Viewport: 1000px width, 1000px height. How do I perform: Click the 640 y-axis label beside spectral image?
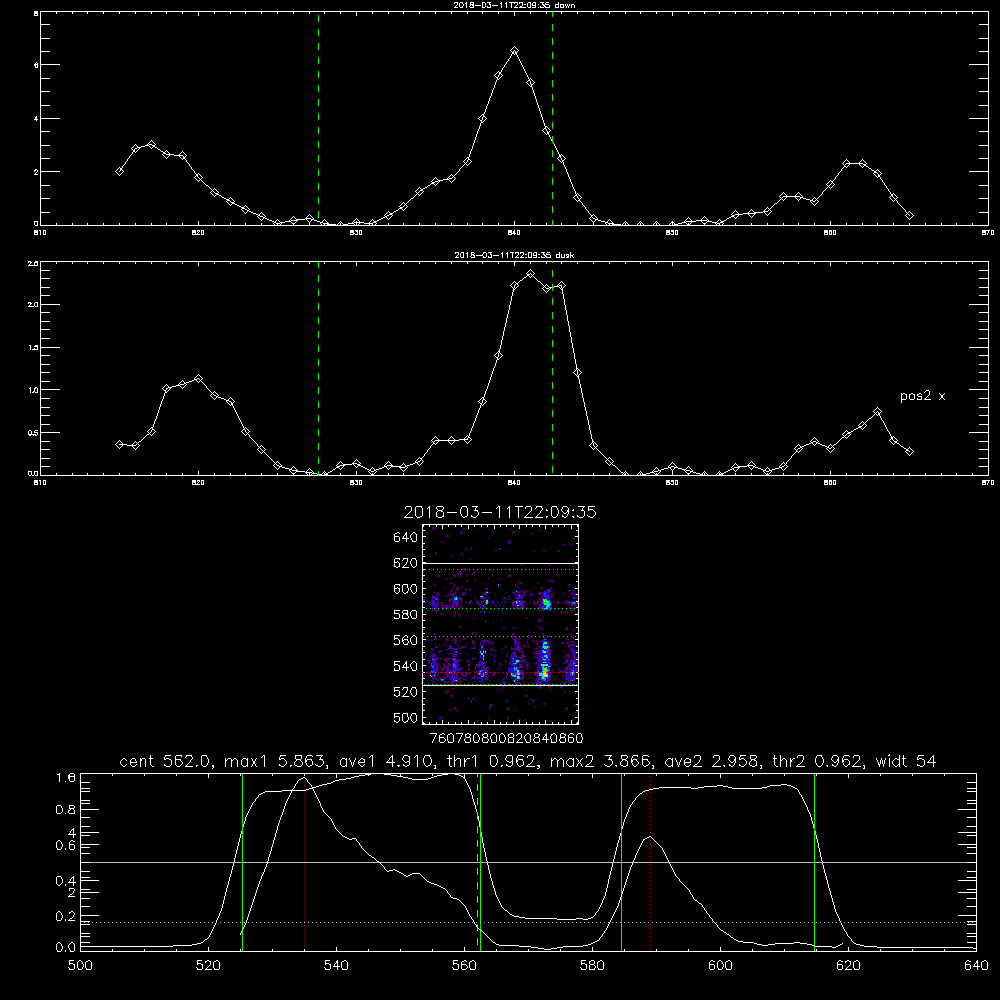(x=406, y=538)
